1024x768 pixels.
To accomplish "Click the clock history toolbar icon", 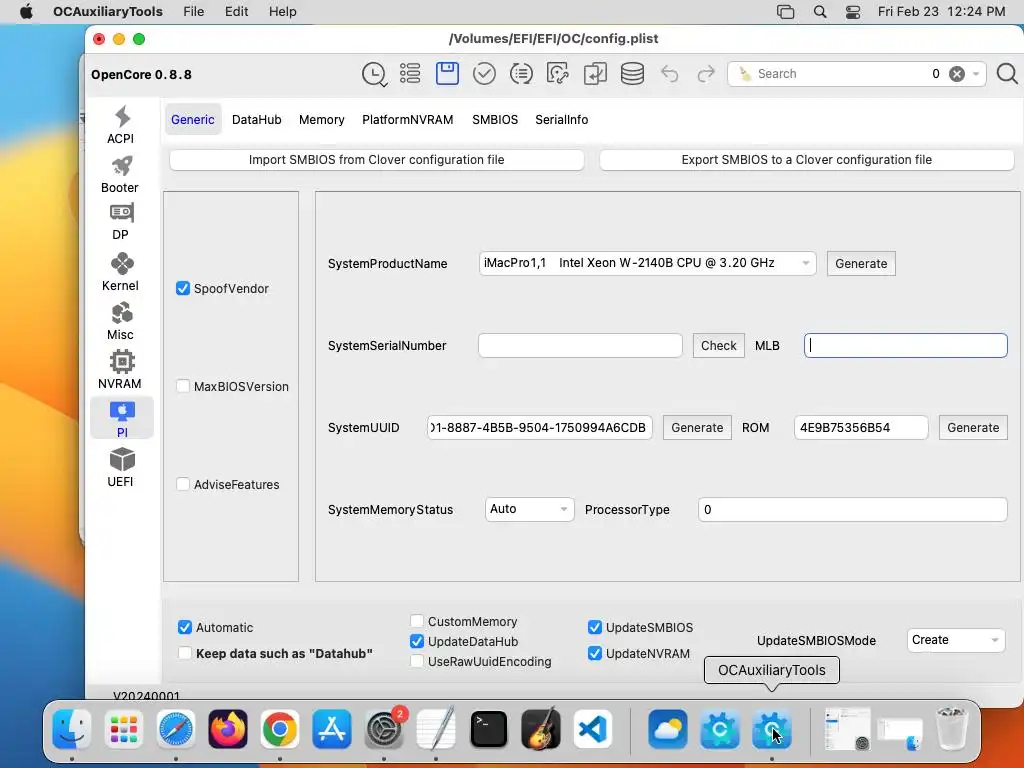I will coord(374,74).
